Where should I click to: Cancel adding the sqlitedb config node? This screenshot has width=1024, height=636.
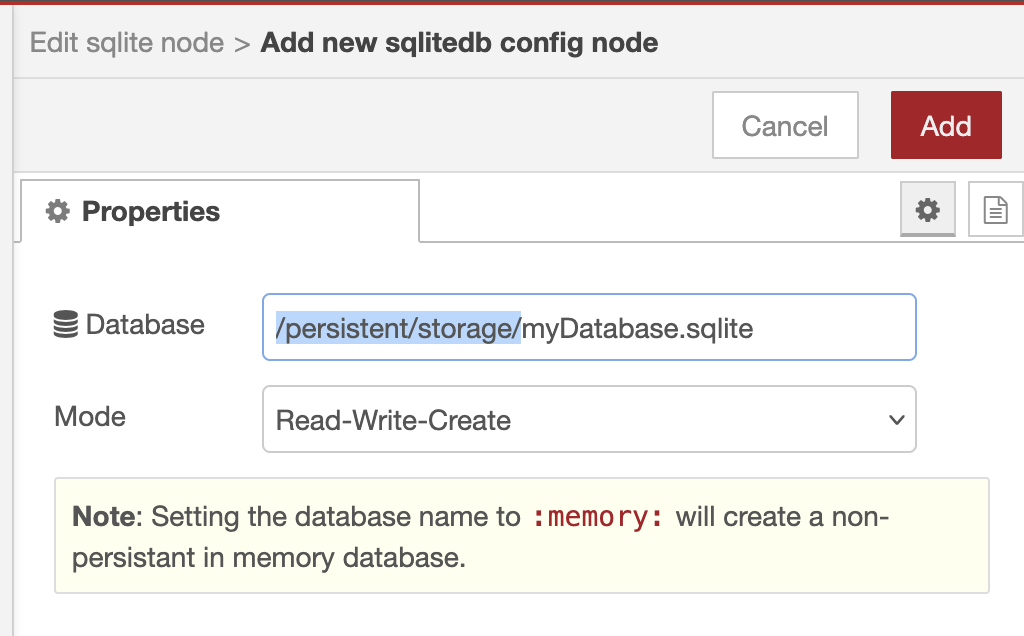[x=785, y=126]
